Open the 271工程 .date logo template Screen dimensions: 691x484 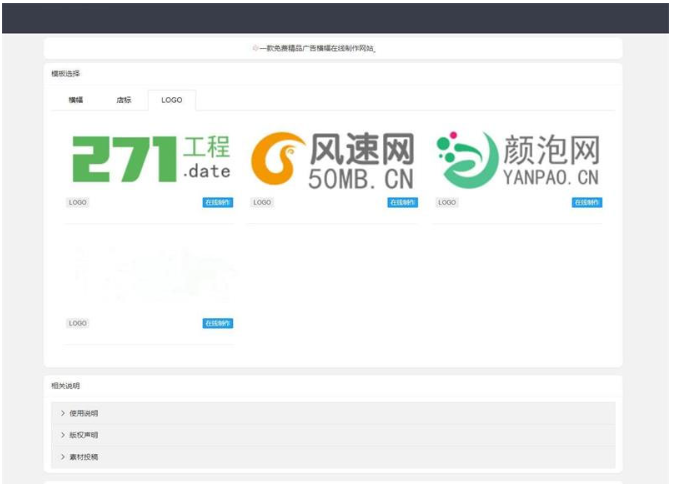coord(151,159)
